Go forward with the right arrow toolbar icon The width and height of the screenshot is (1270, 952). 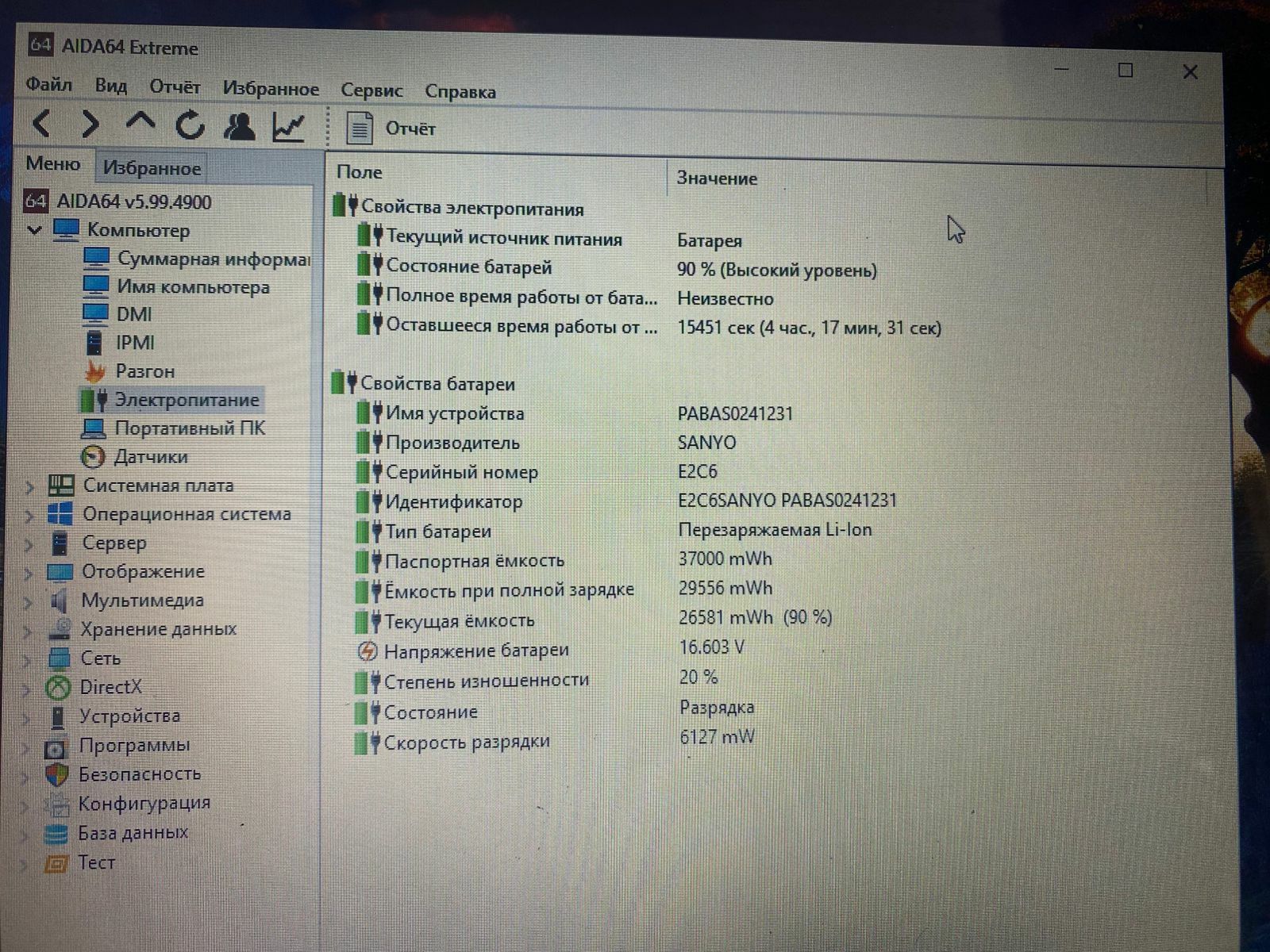click(x=90, y=124)
